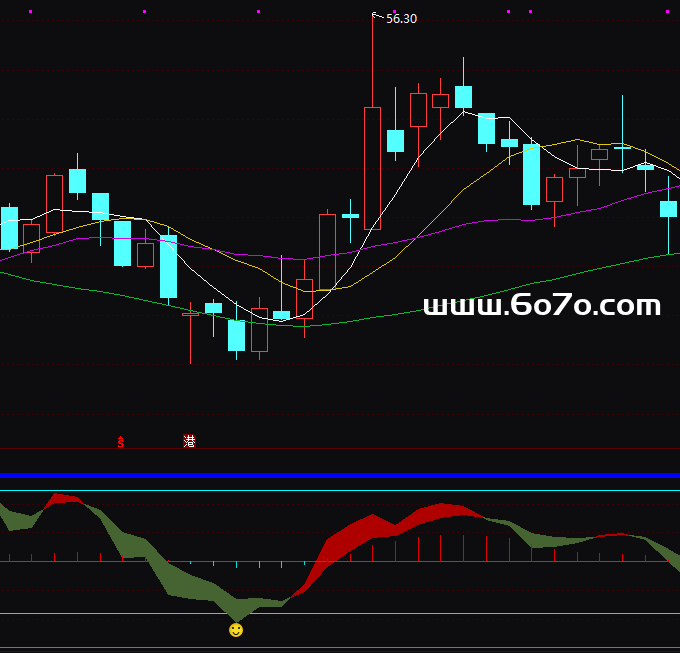Click the thin cyan line below the blue bar
Screen dimensions: 680x653
[x=340, y=491]
